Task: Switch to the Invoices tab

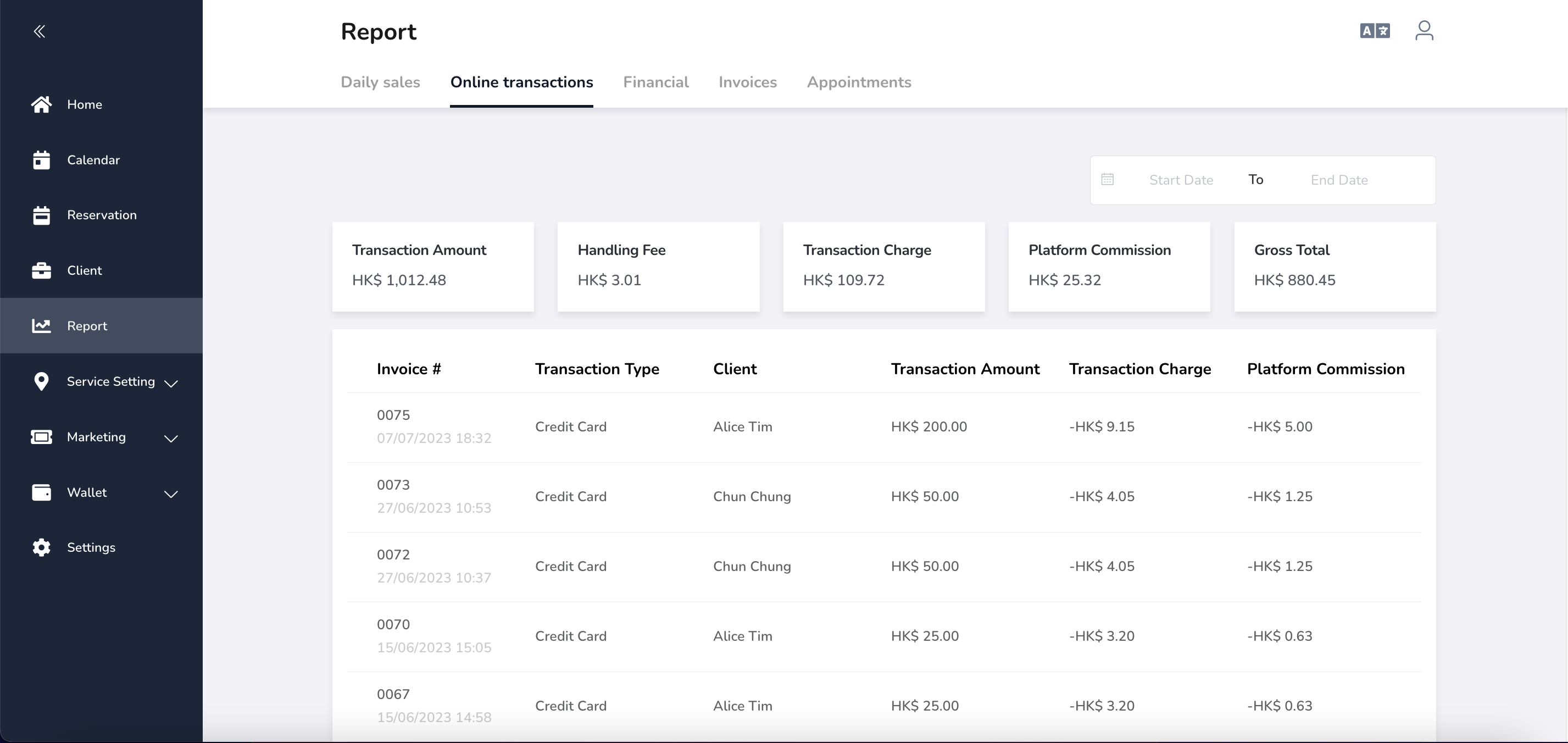Action: click(x=748, y=82)
